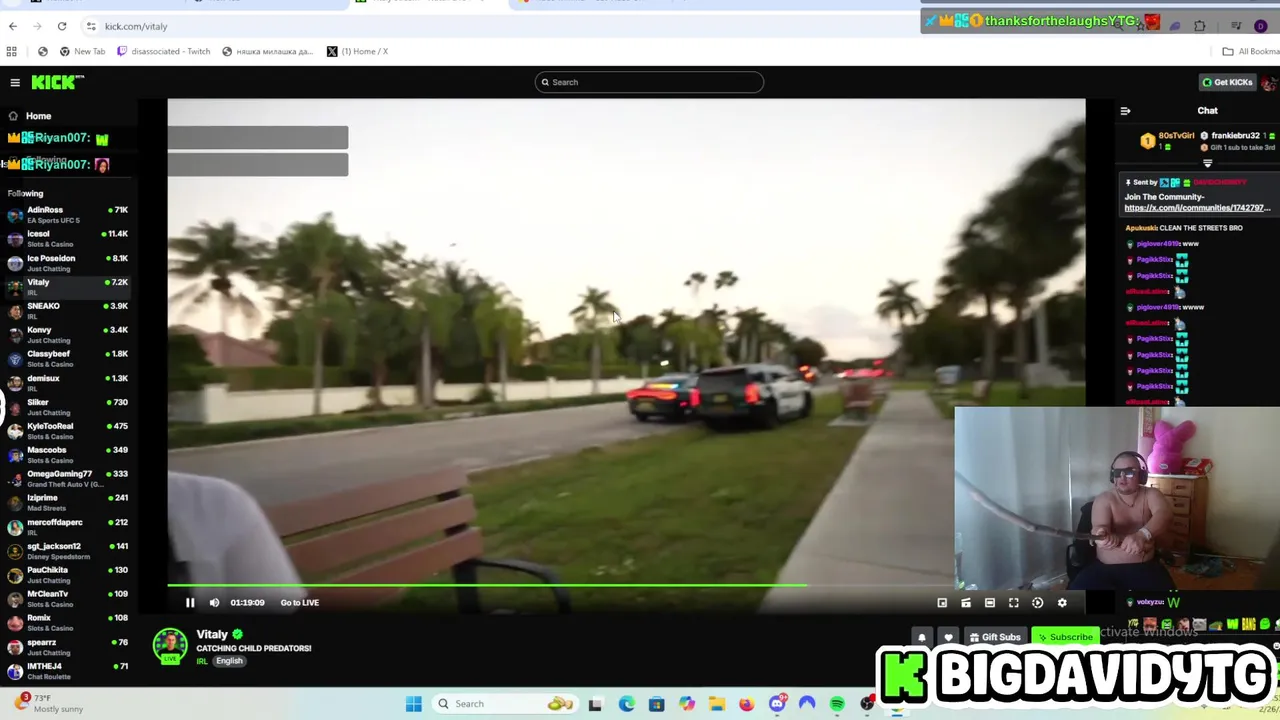Create a clip of the stream
Viewport: 1280px width, 720px height.
coord(966,603)
